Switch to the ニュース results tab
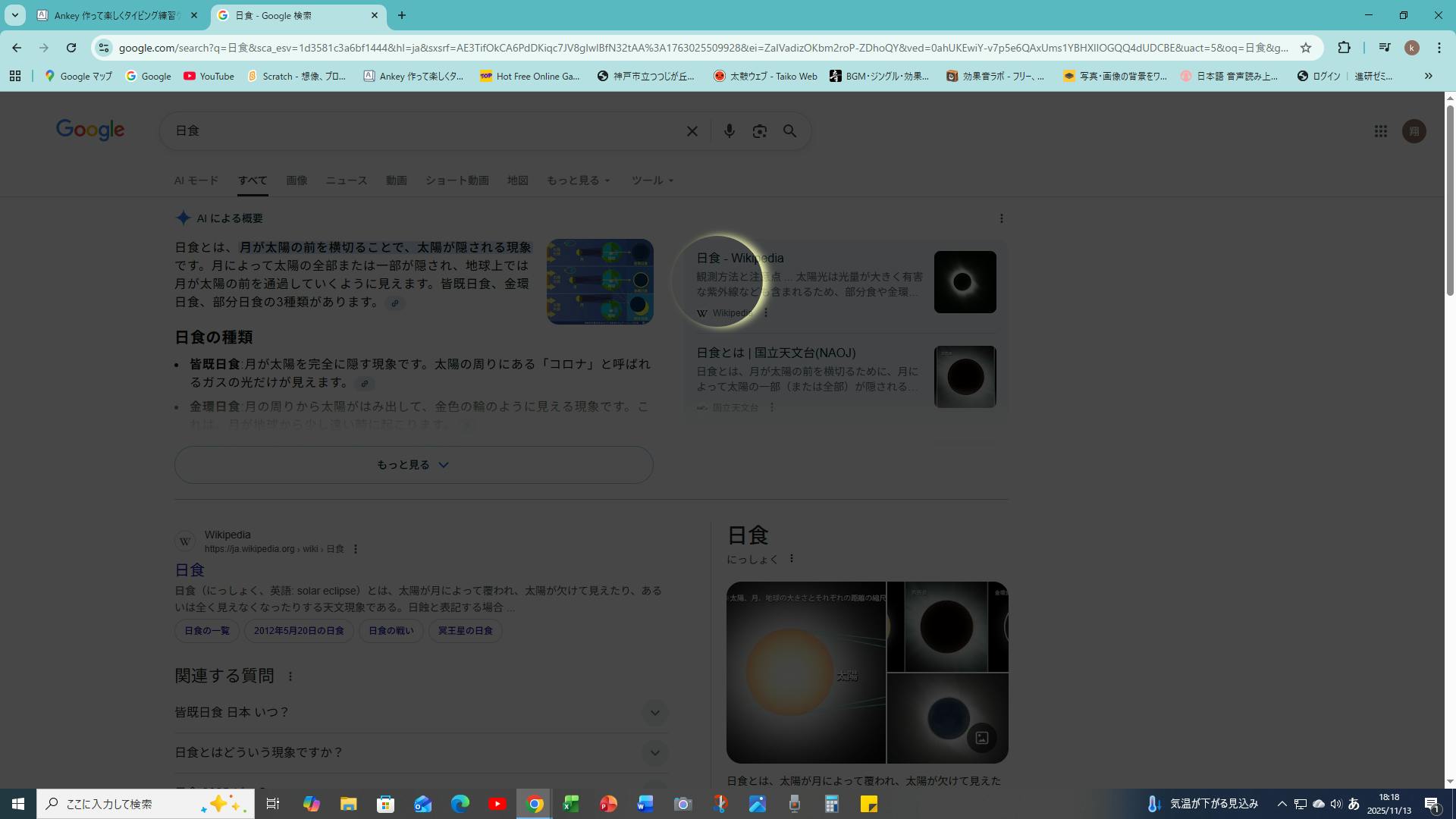 tap(347, 180)
